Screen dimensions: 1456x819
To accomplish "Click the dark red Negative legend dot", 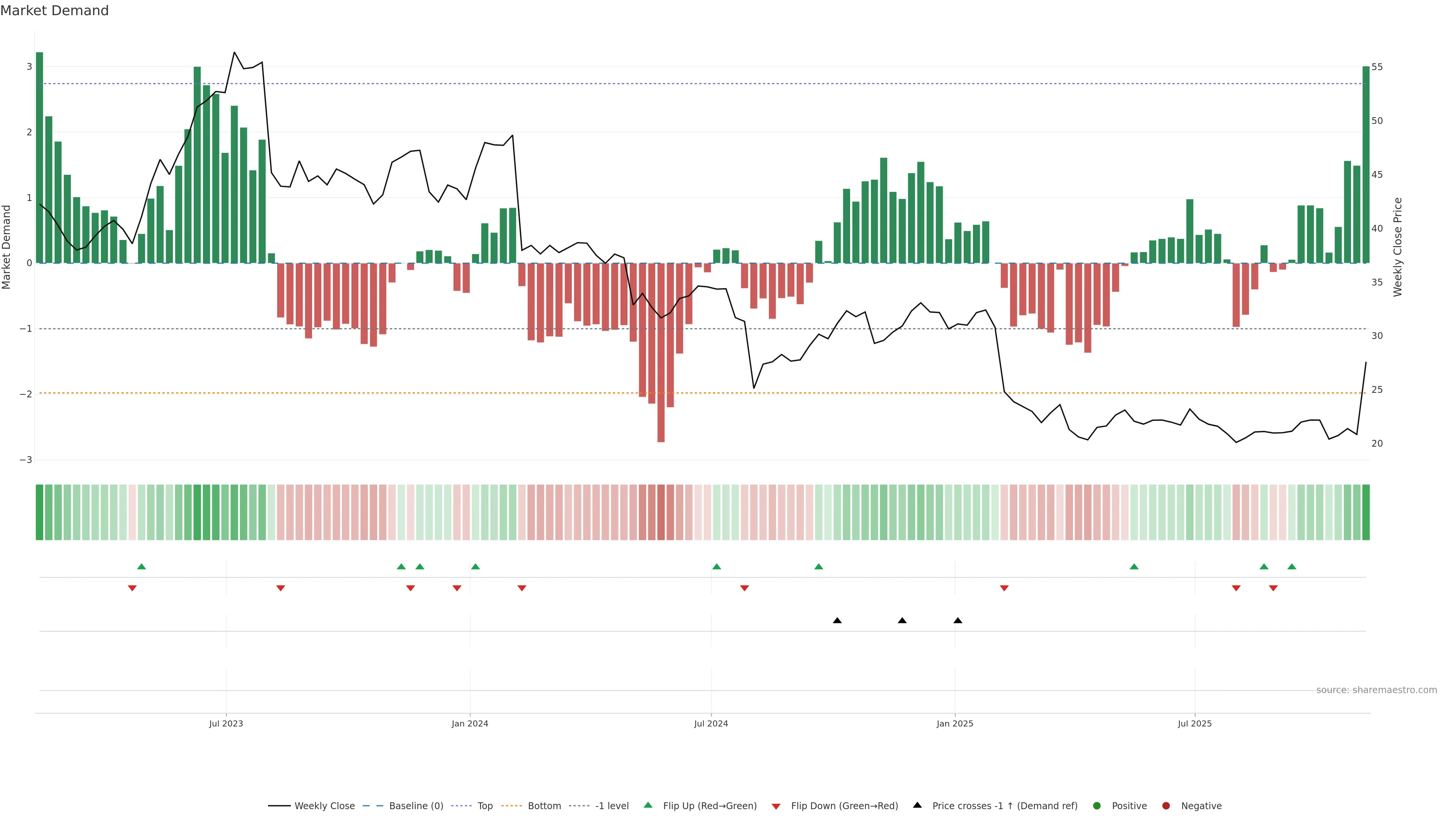I will (x=1166, y=805).
